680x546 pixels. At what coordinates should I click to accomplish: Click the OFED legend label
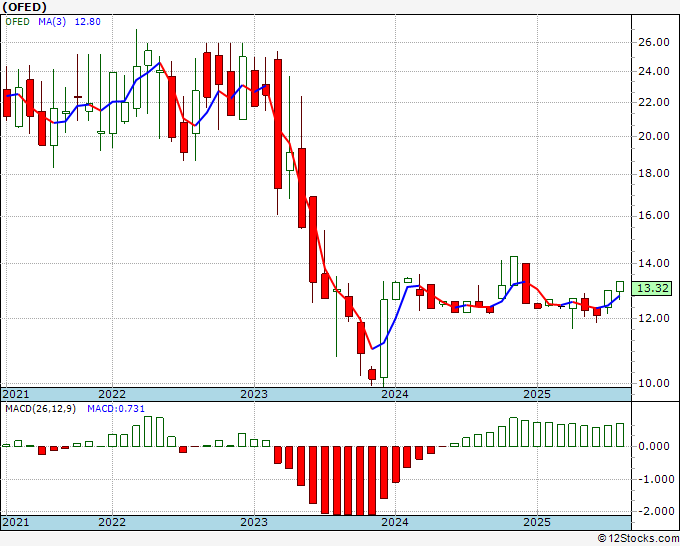point(17,22)
